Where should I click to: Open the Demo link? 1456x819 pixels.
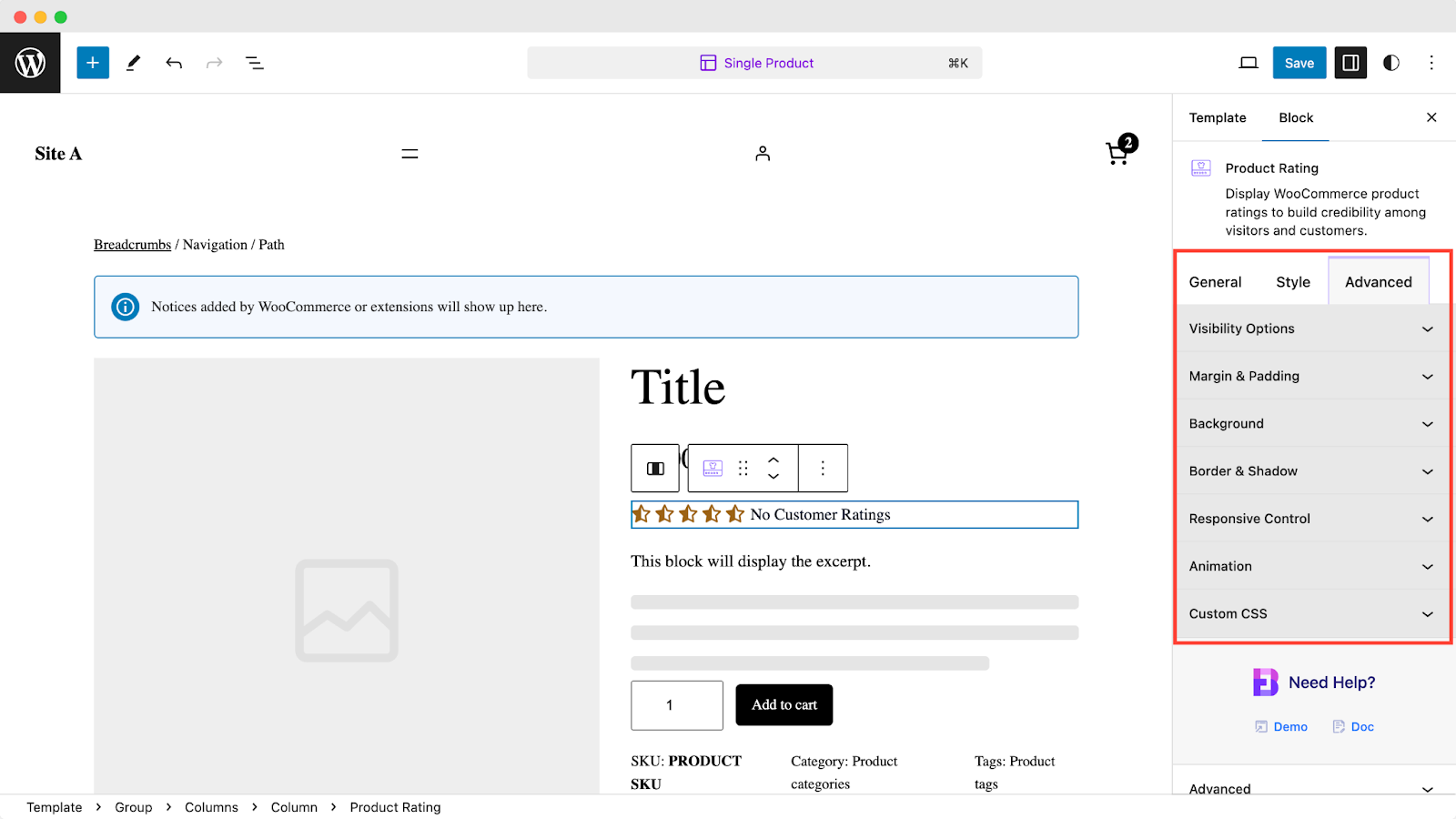coord(1281,726)
